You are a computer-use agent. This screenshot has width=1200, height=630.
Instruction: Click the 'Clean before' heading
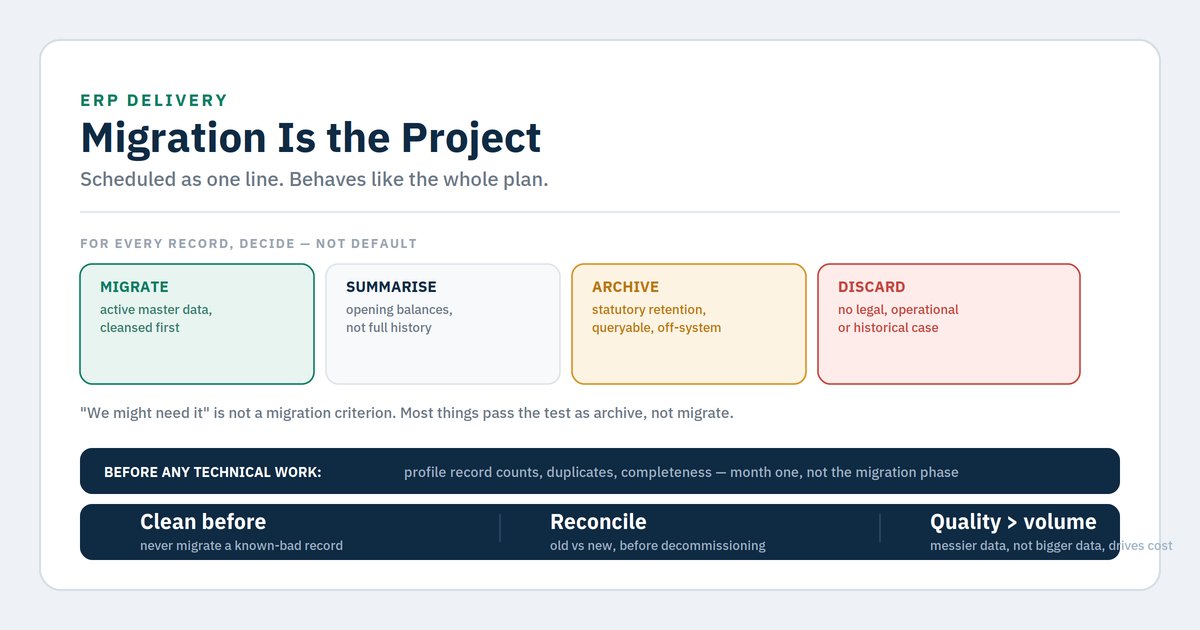point(203,522)
